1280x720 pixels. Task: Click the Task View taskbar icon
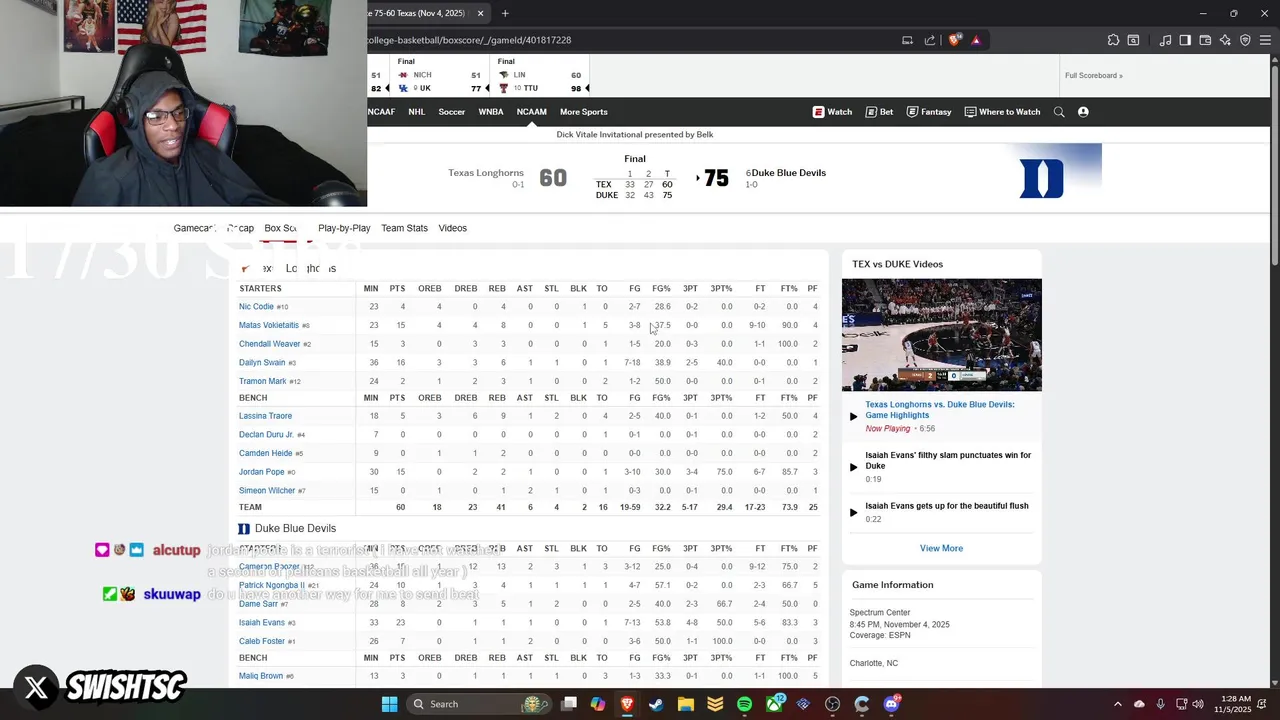[569, 704]
